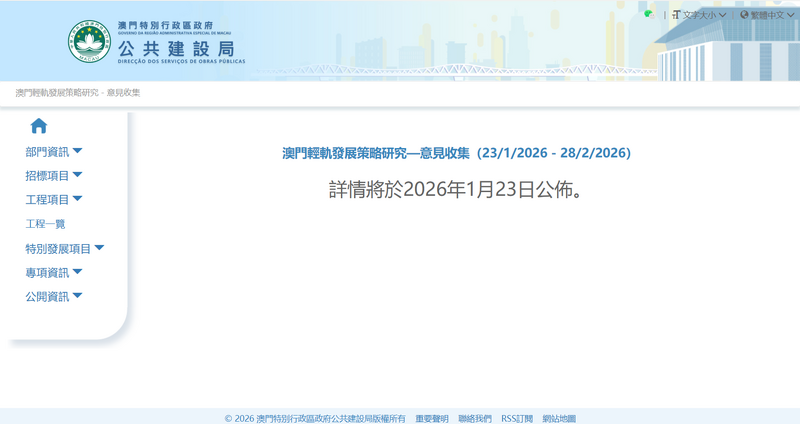Click the breadcrumb 澳門輕軌發展策略研究 - 意見收集
800x424 pixels.
(78, 92)
